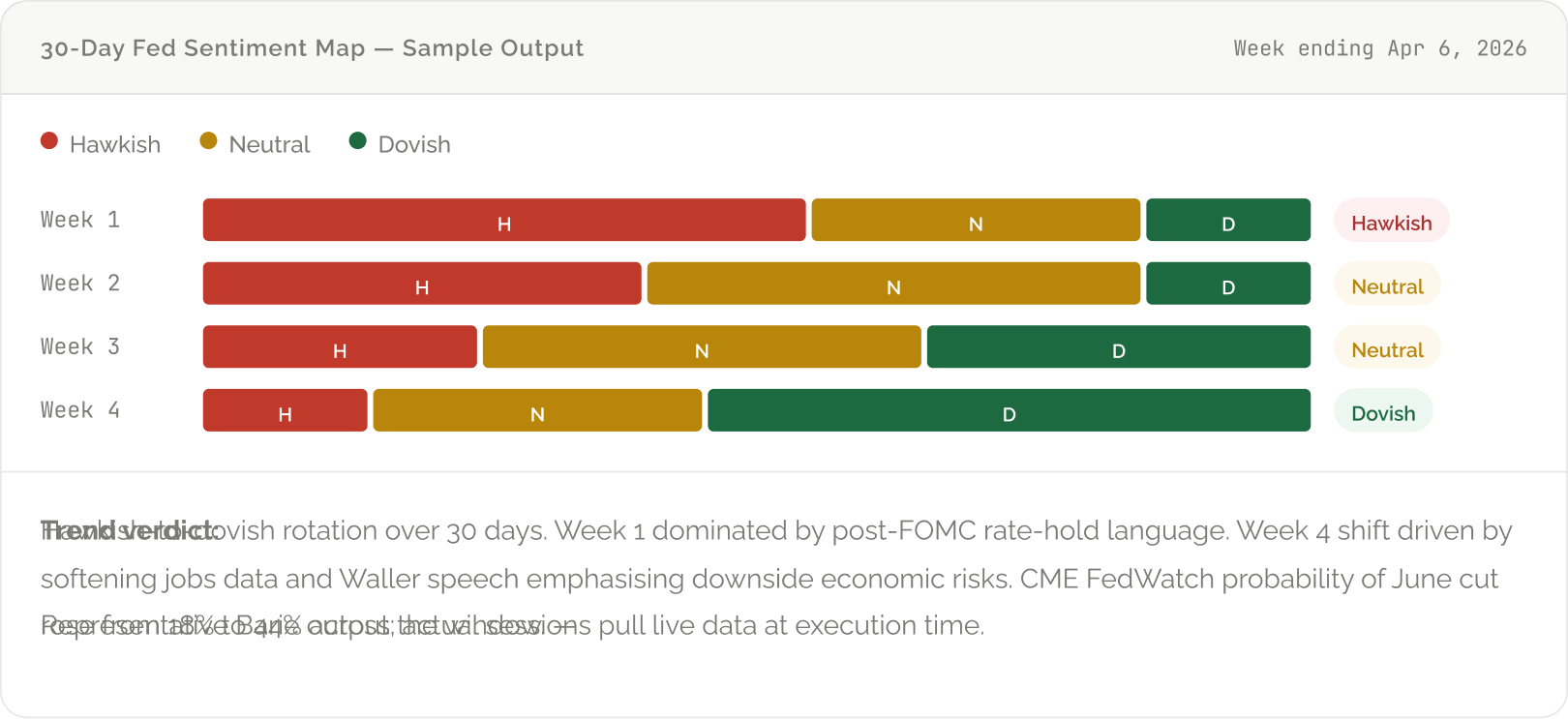Click Week 2 neutral yellow segment

tap(892, 284)
